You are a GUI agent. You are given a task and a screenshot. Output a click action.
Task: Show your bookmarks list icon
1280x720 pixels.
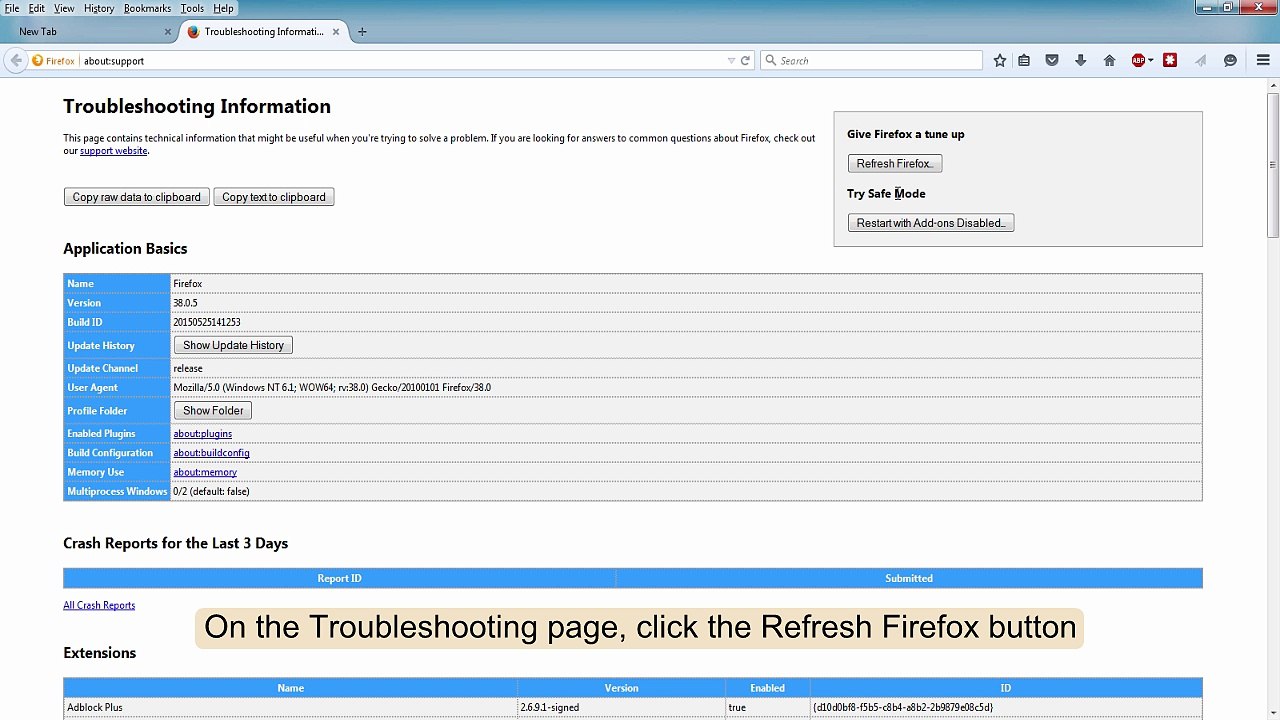1024,61
